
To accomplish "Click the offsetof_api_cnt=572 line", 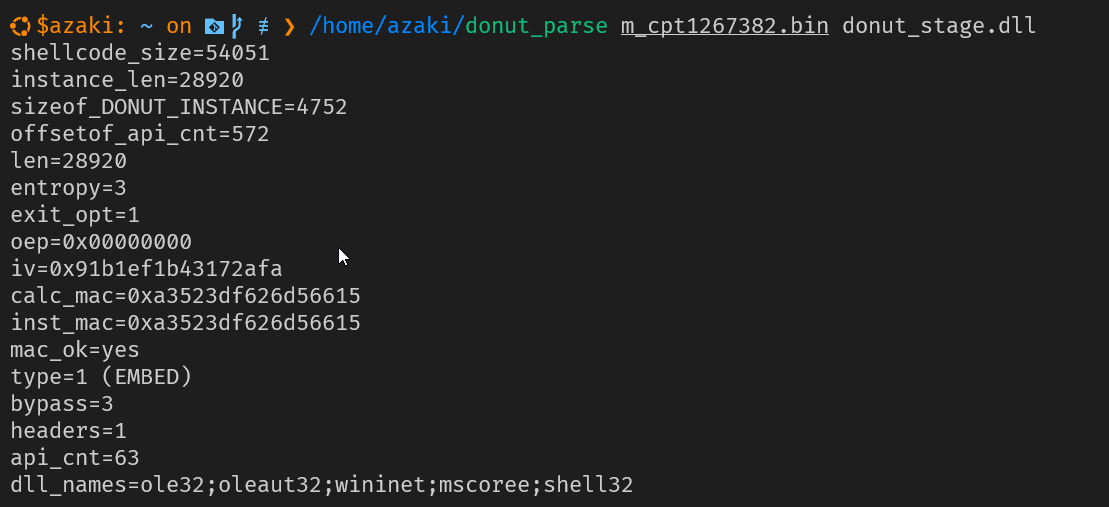I will pyautogui.click(x=140, y=134).
